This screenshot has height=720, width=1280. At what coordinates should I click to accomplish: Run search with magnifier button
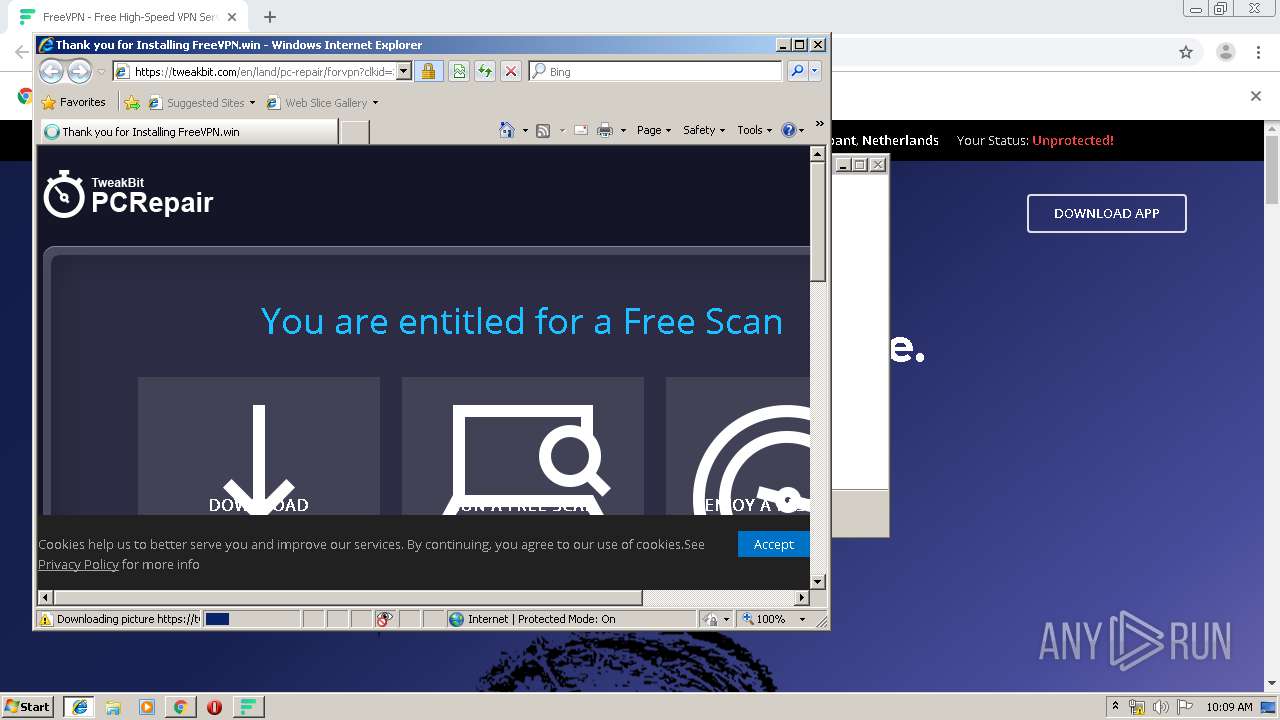point(797,71)
